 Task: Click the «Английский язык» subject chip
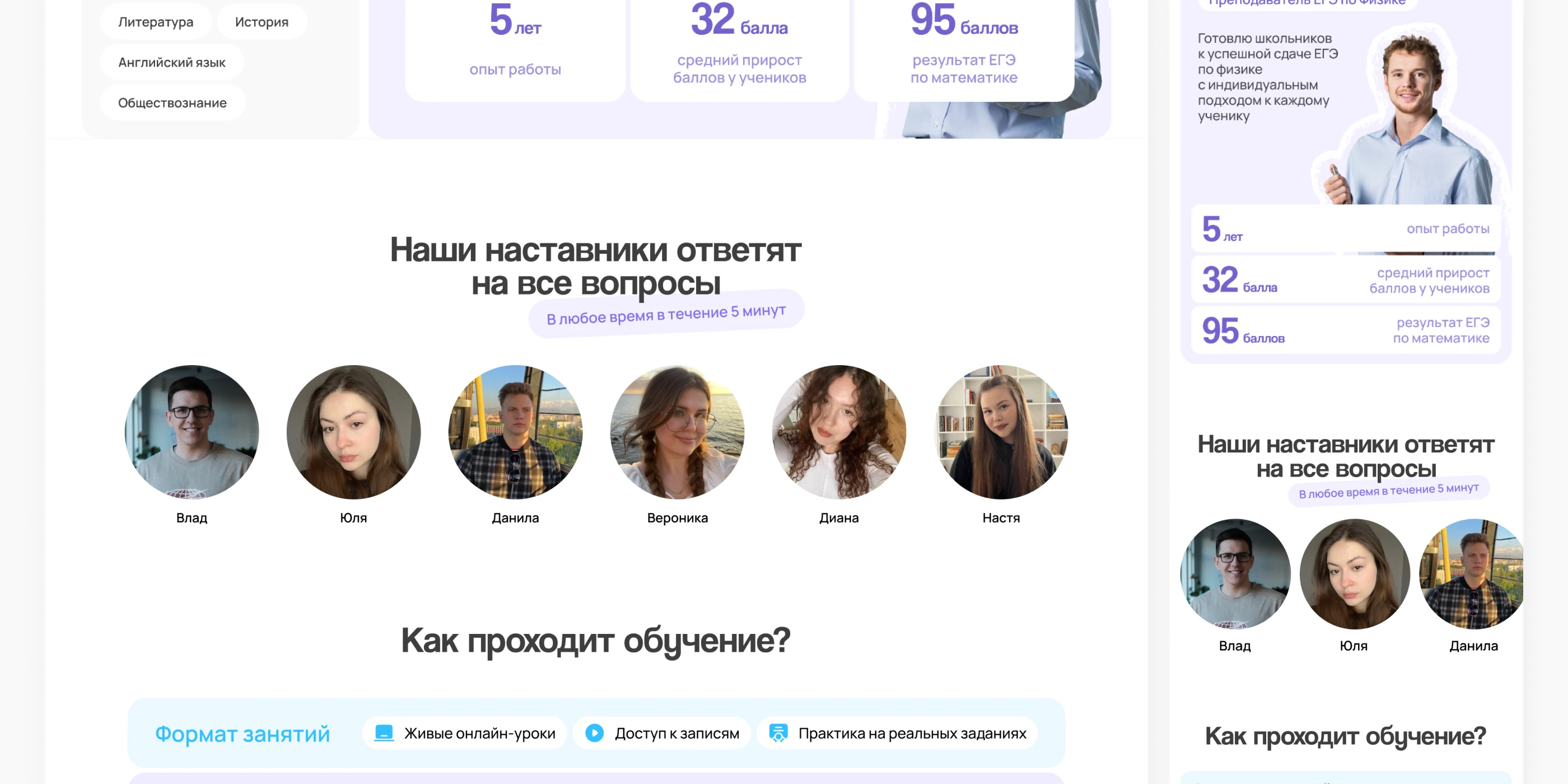click(x=172, y=62)
